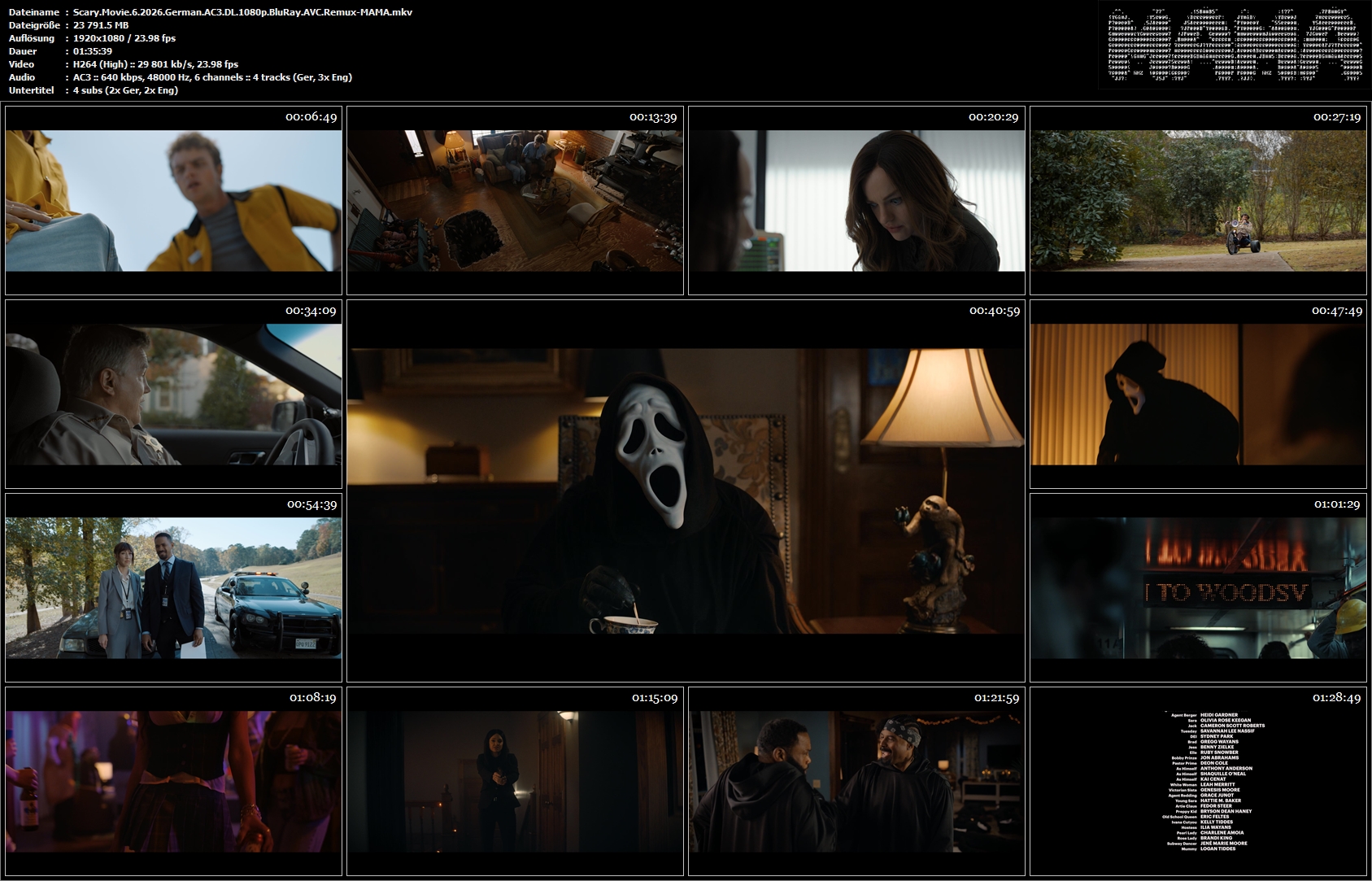The width and height of the screenshot is (1372, 881).
Task: Click the Auflösung label
Action: click(32, 38)
